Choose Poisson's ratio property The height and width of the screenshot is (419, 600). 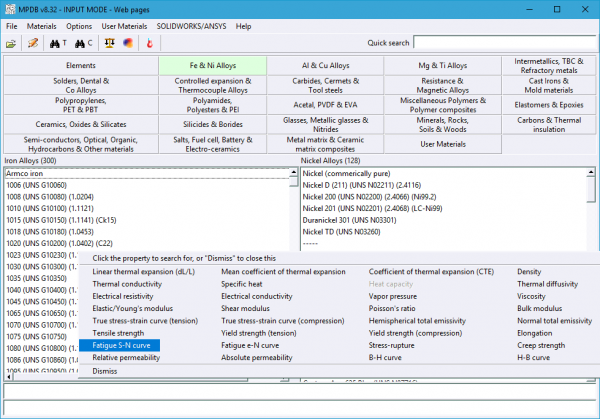click(x=392, y=308)
